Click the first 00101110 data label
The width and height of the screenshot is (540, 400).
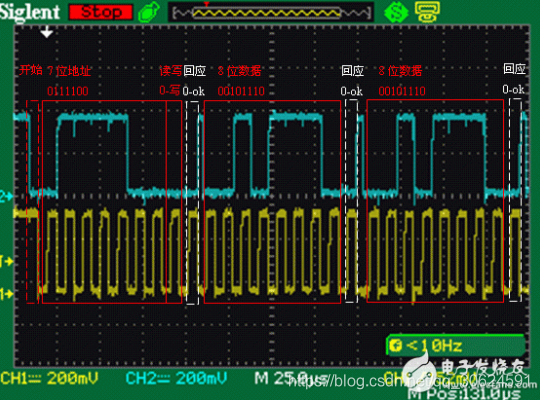pyautogui.click(x=241, y=91)
